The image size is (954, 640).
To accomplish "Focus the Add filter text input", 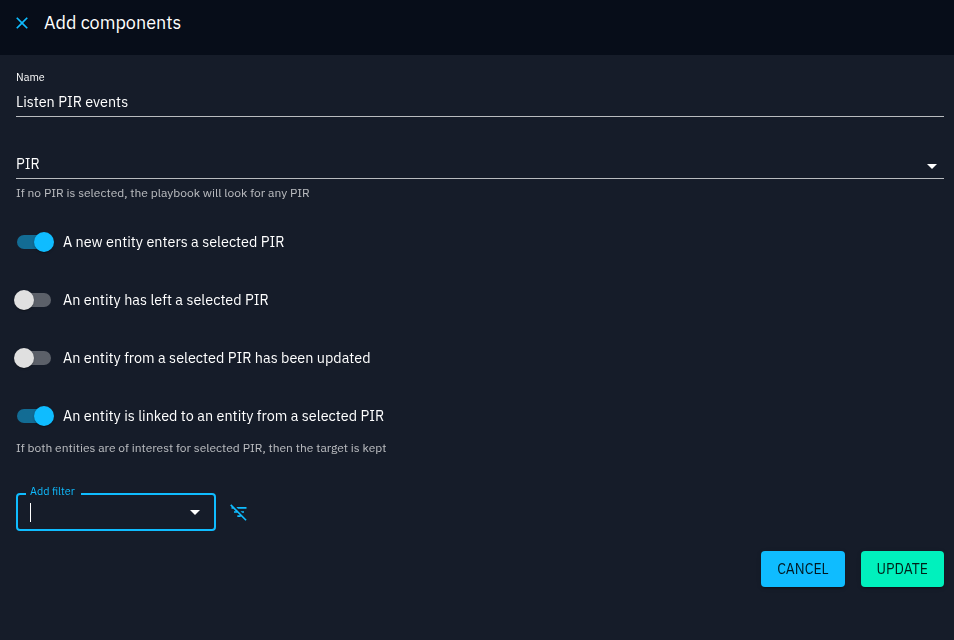I will (x=100, y=513).
